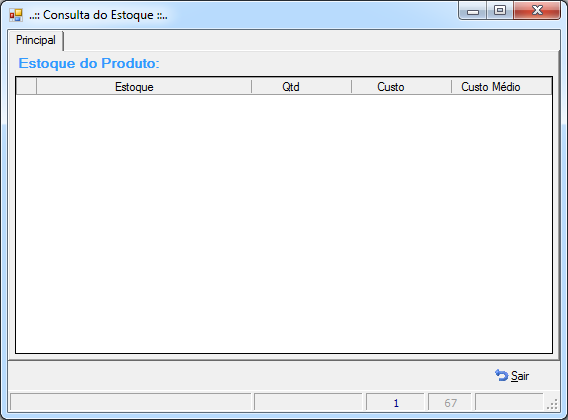Maximize the Consulta do Estoque window
Screen dimensions: 568x420
(500, 11)
